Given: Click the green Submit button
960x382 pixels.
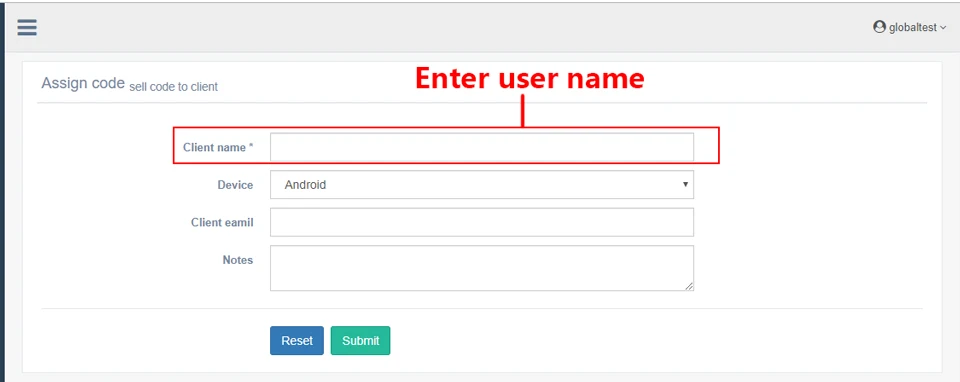Looking at the screenshot, I should pos(361,340).
